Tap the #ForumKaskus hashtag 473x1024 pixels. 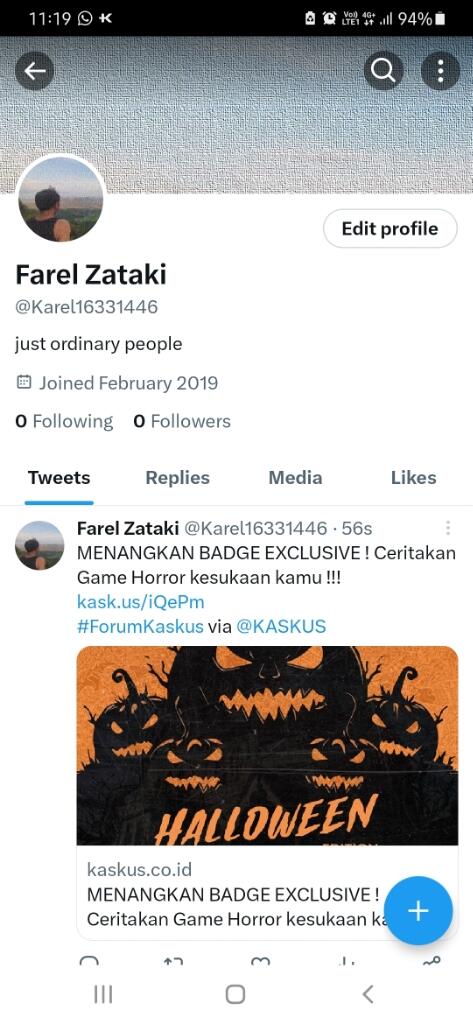click(x=140, y=626)
